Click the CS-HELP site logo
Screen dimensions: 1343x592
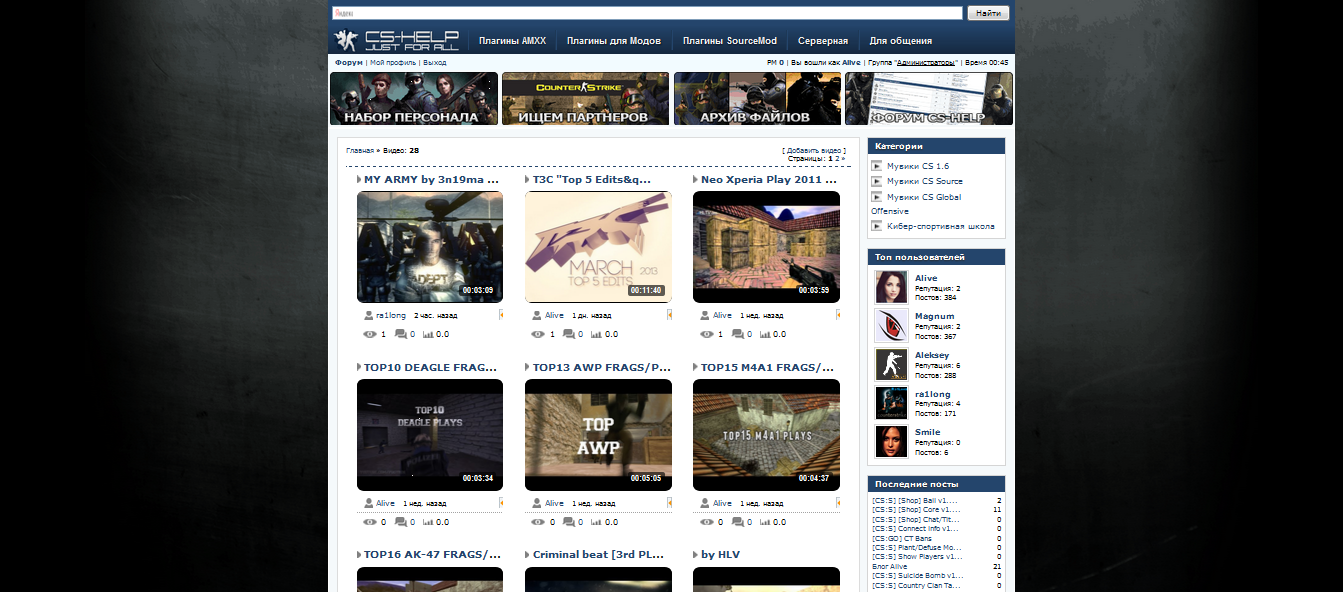pos(396,41)
